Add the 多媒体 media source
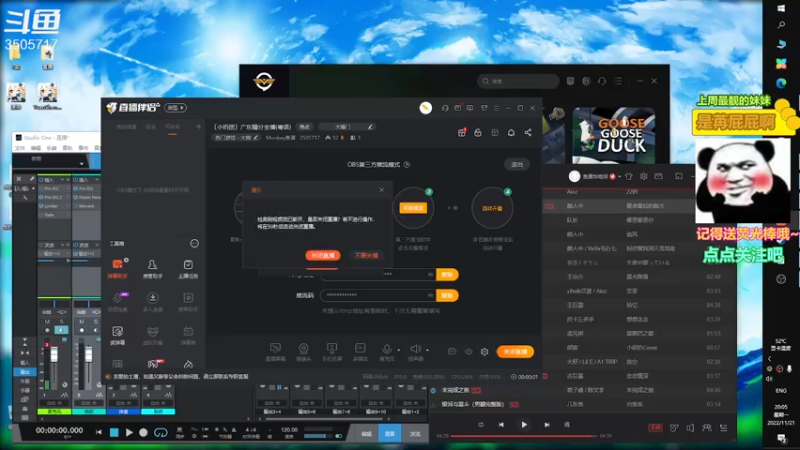Screen dimensions: 800x450 point(360,352)
